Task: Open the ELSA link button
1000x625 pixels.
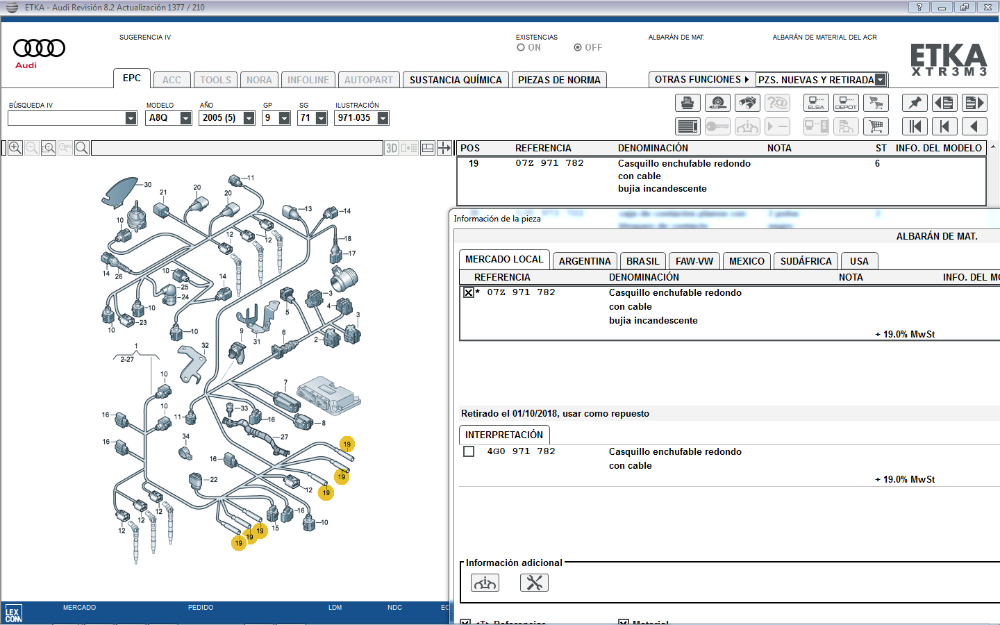Action: pos(816,103)
